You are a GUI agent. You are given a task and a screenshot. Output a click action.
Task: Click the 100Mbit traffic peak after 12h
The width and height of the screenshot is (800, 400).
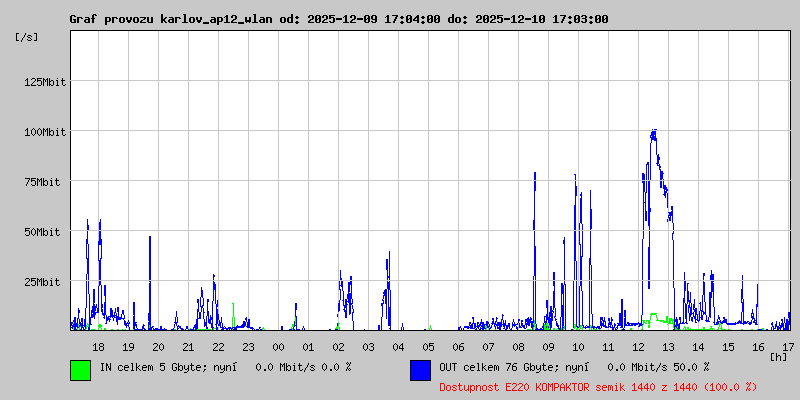click(x=654, y=134)
